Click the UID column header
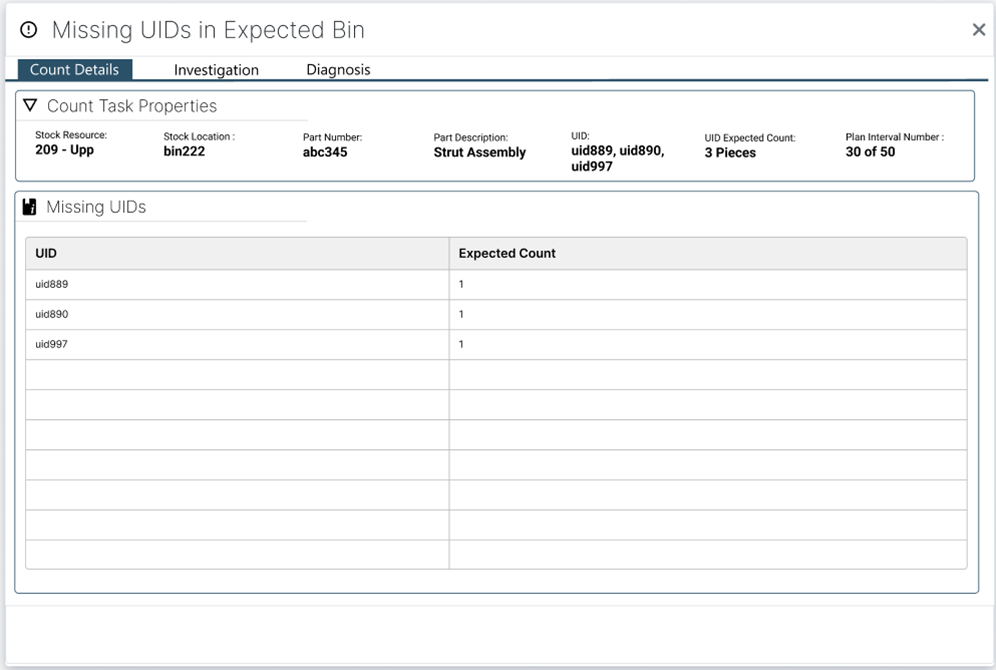 point(44,253)
